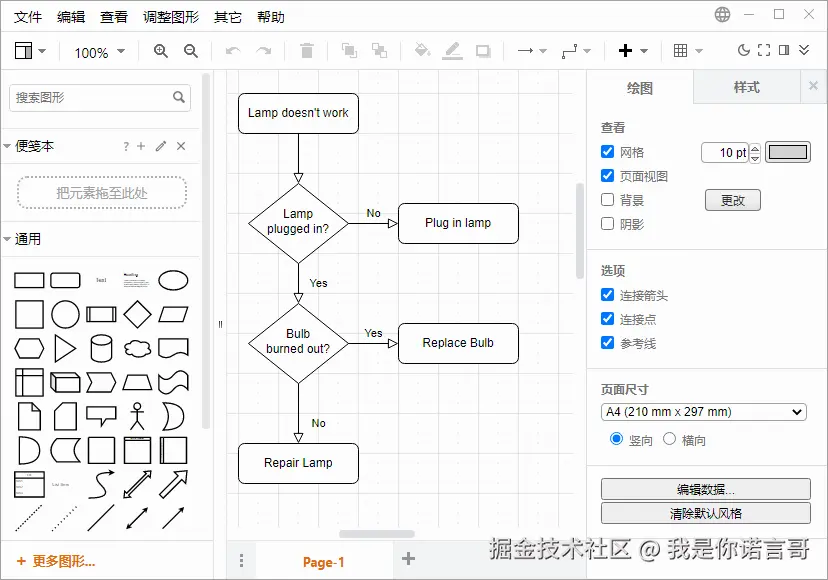Screen dimensions: 828x580
Task: Enable the 阴影 shadow checkbox
Action: (x=607, y=223)
